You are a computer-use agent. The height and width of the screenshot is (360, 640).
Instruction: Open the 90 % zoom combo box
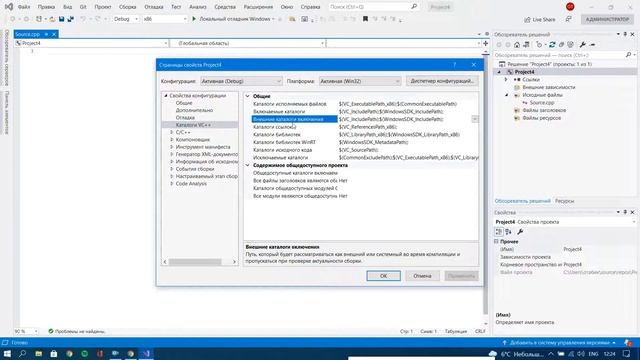(27, 331)
